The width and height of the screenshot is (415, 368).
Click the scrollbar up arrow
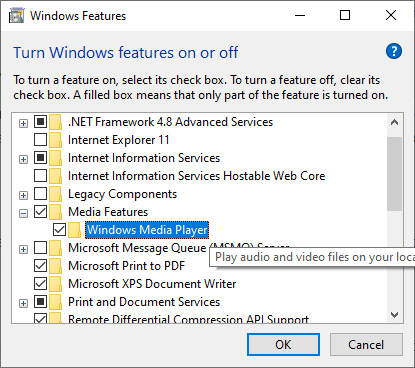[395, 123]
